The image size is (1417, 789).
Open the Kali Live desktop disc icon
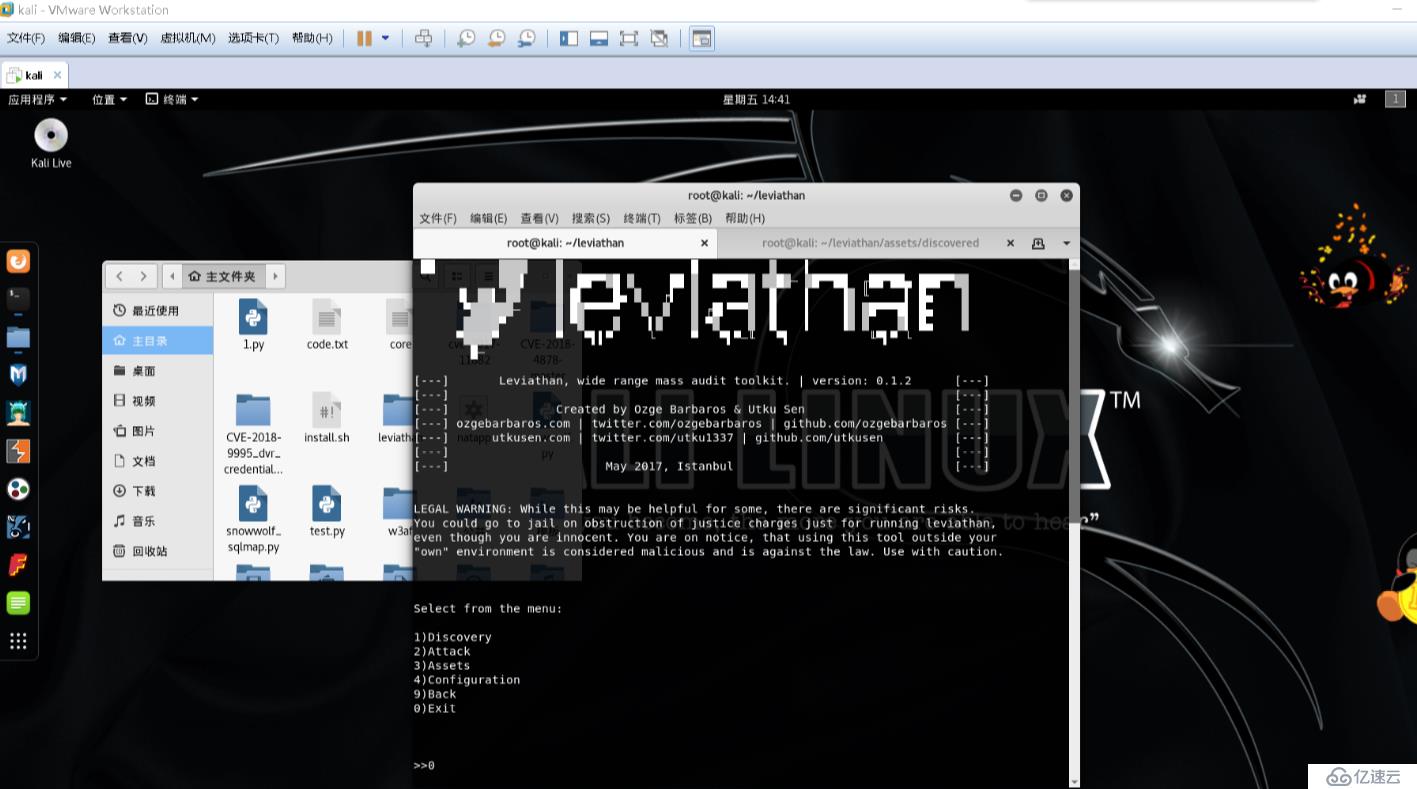pos(51,143)
